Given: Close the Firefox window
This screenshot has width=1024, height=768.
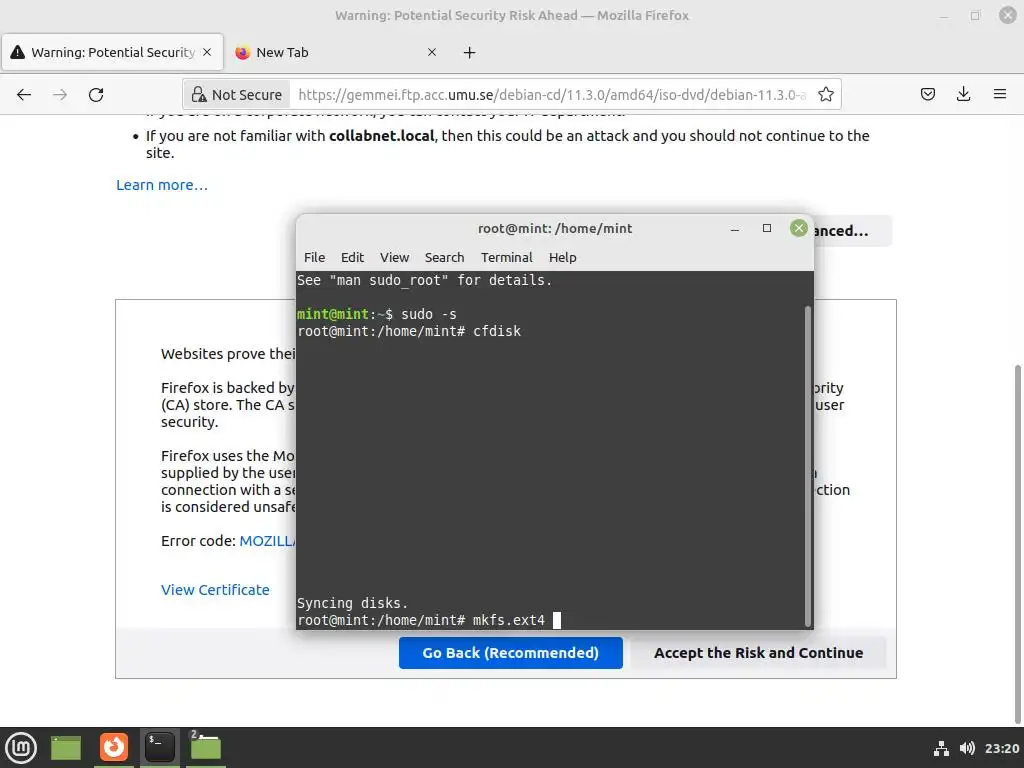Looking at the screenshot, I should click(1008, 15).
